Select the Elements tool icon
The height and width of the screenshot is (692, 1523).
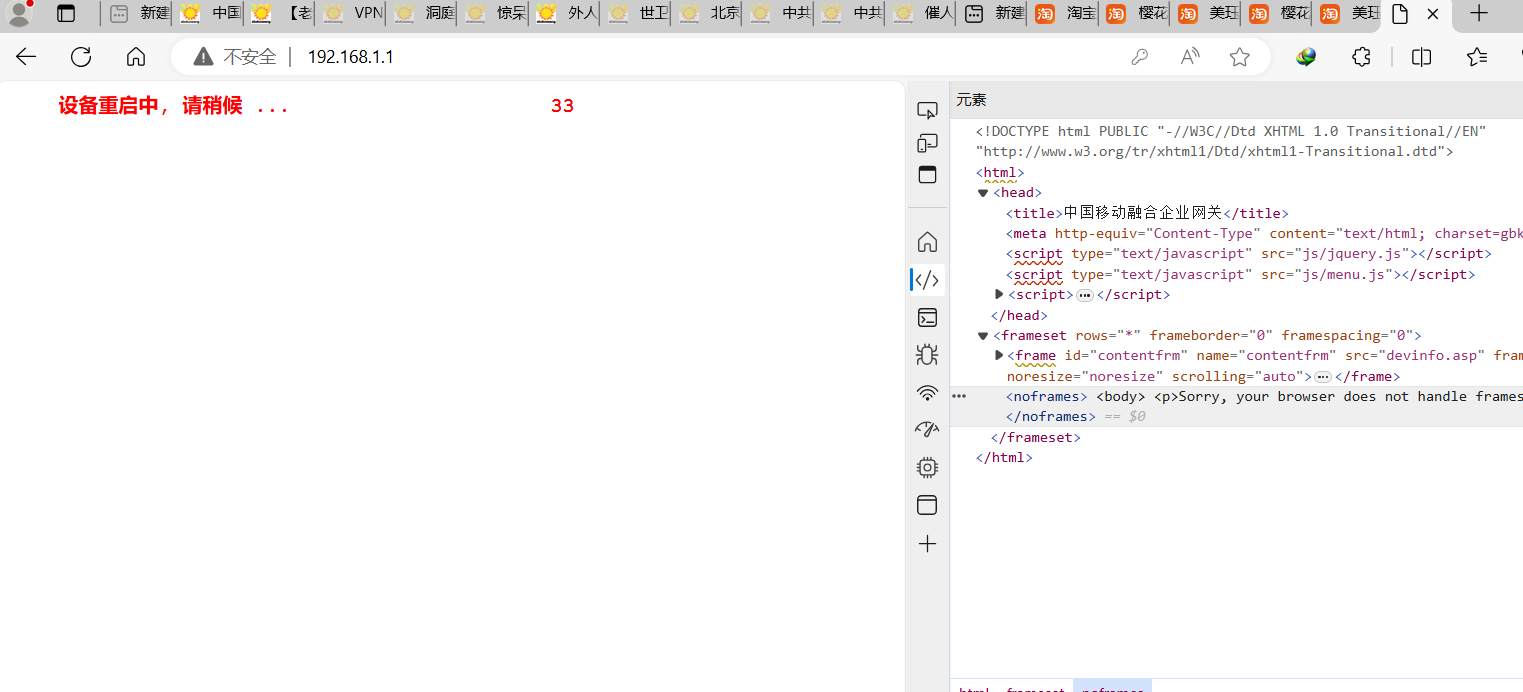click(927, 280)
